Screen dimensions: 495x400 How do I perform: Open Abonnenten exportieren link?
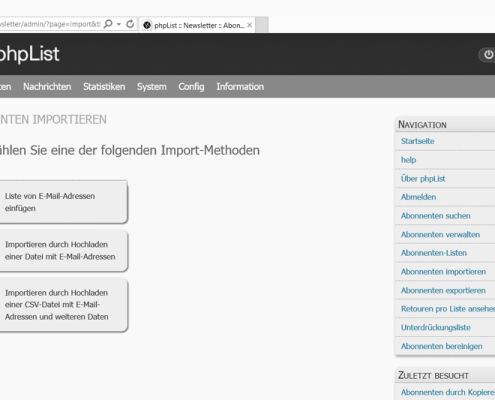(x=443, y=290)
